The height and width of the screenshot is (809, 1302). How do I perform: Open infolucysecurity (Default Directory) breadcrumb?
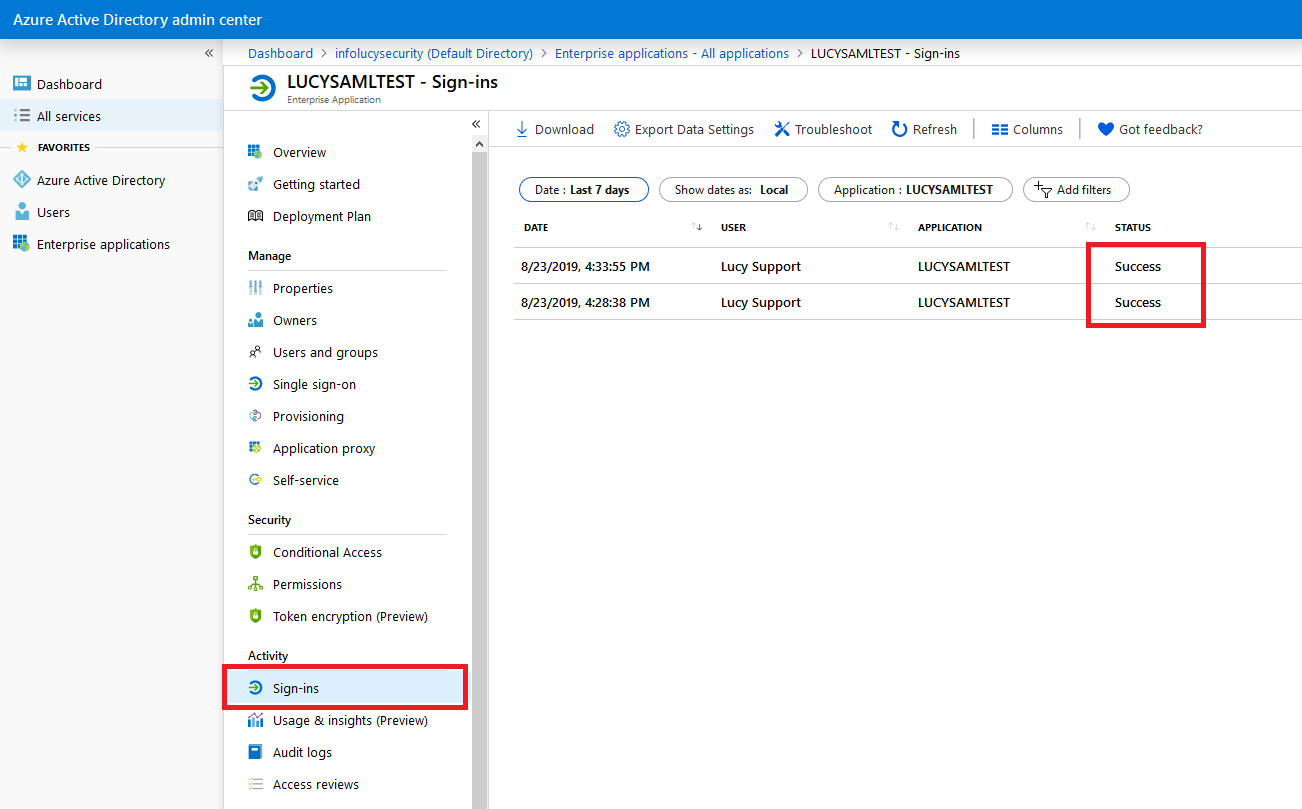pos(434,53)
